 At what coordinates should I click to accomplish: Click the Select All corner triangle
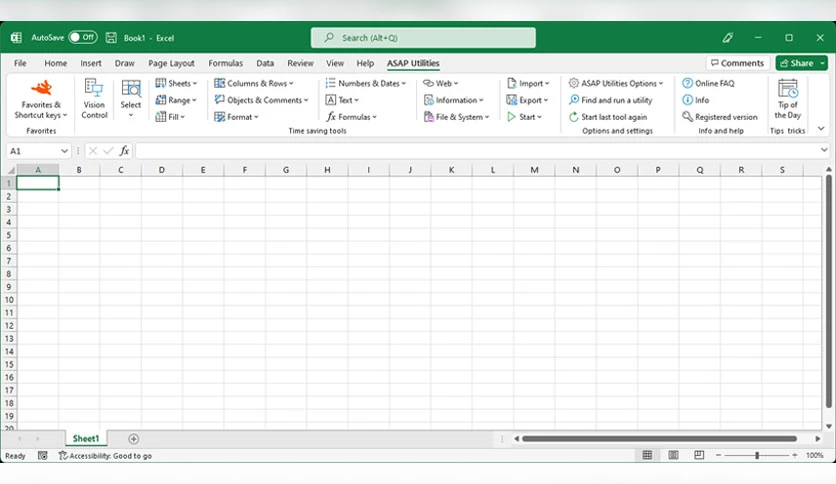point(10,170)
